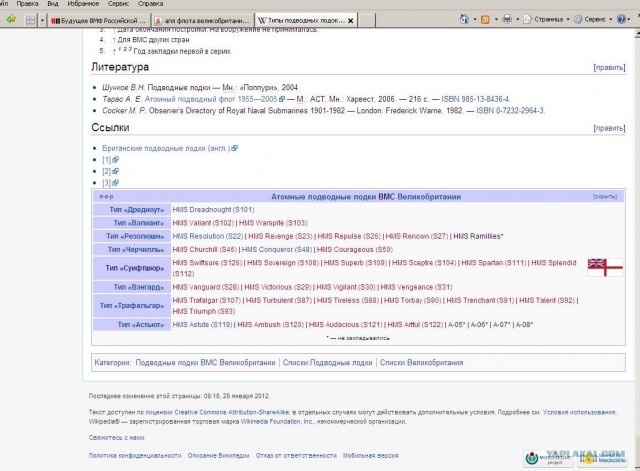Open Тип «Черчилль» row header
The image size is (640, 471).
pyautogui.click(x=136, y=249)
